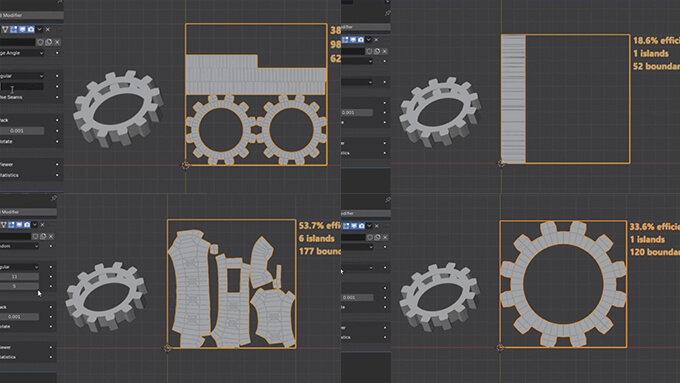The image size is (680, 383).
Task: Expand modifier options chevron in top-right header
Action: click(x=368, y=39)
